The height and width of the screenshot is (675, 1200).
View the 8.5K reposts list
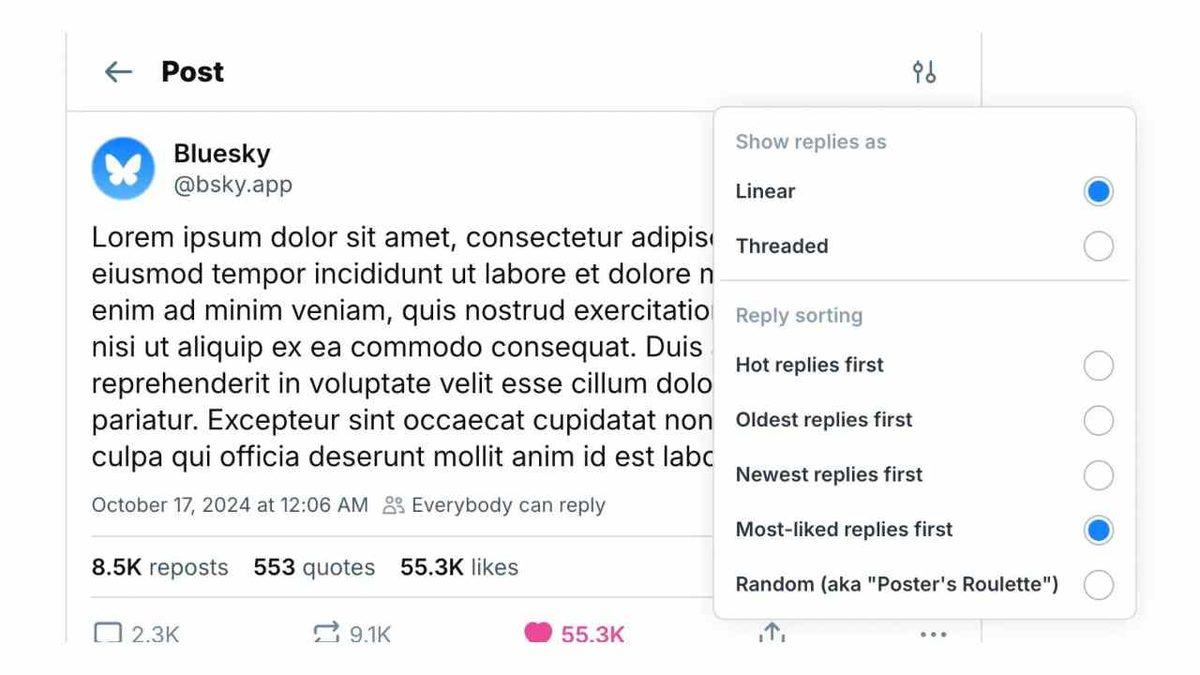coord(160,568)
